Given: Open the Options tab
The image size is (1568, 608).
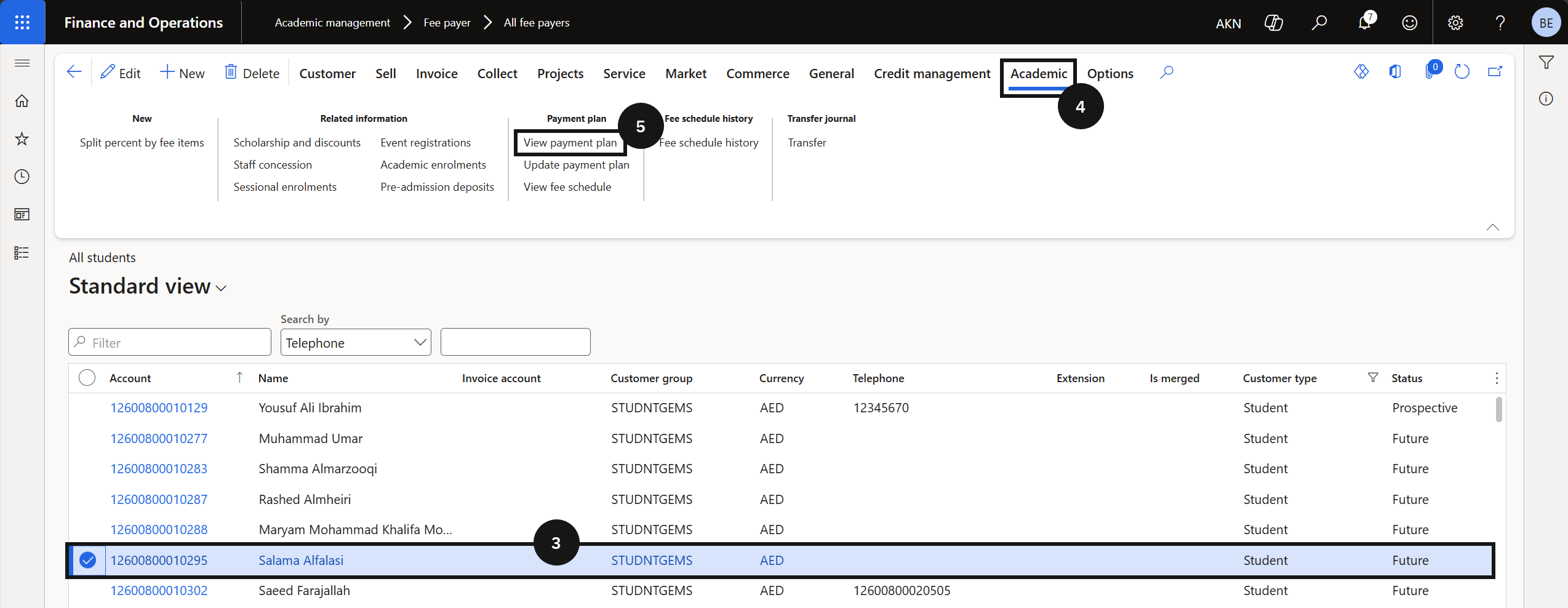Looking at the screenshot, I should coord(1110,73).
